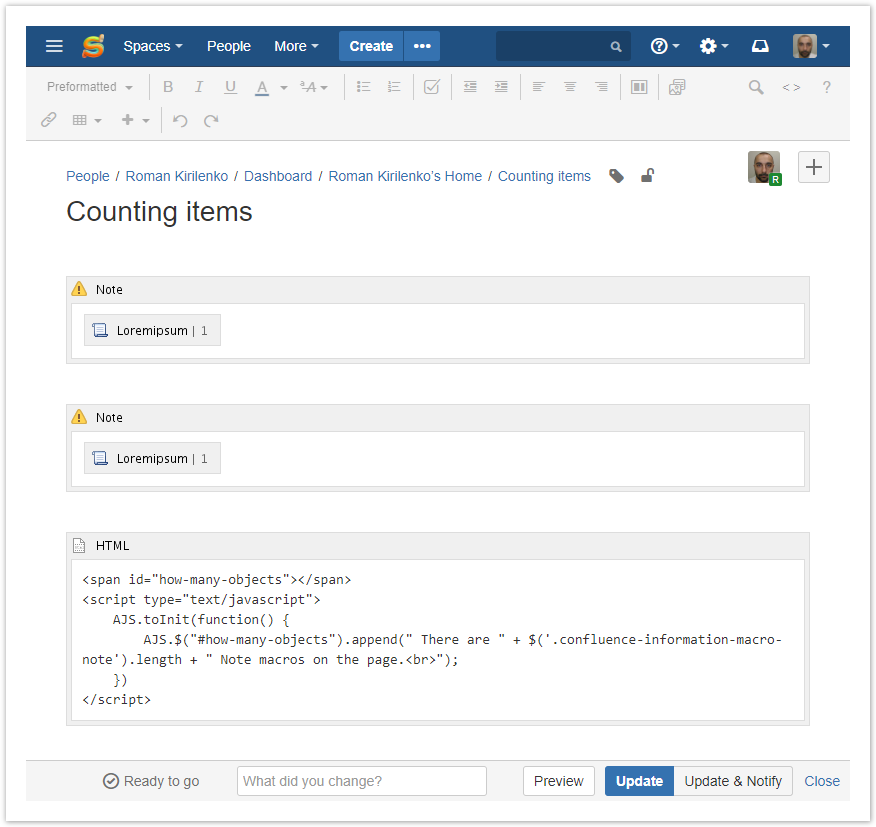Open the Help menu
The width and height of the screenshot is (876, 827).
665,46
